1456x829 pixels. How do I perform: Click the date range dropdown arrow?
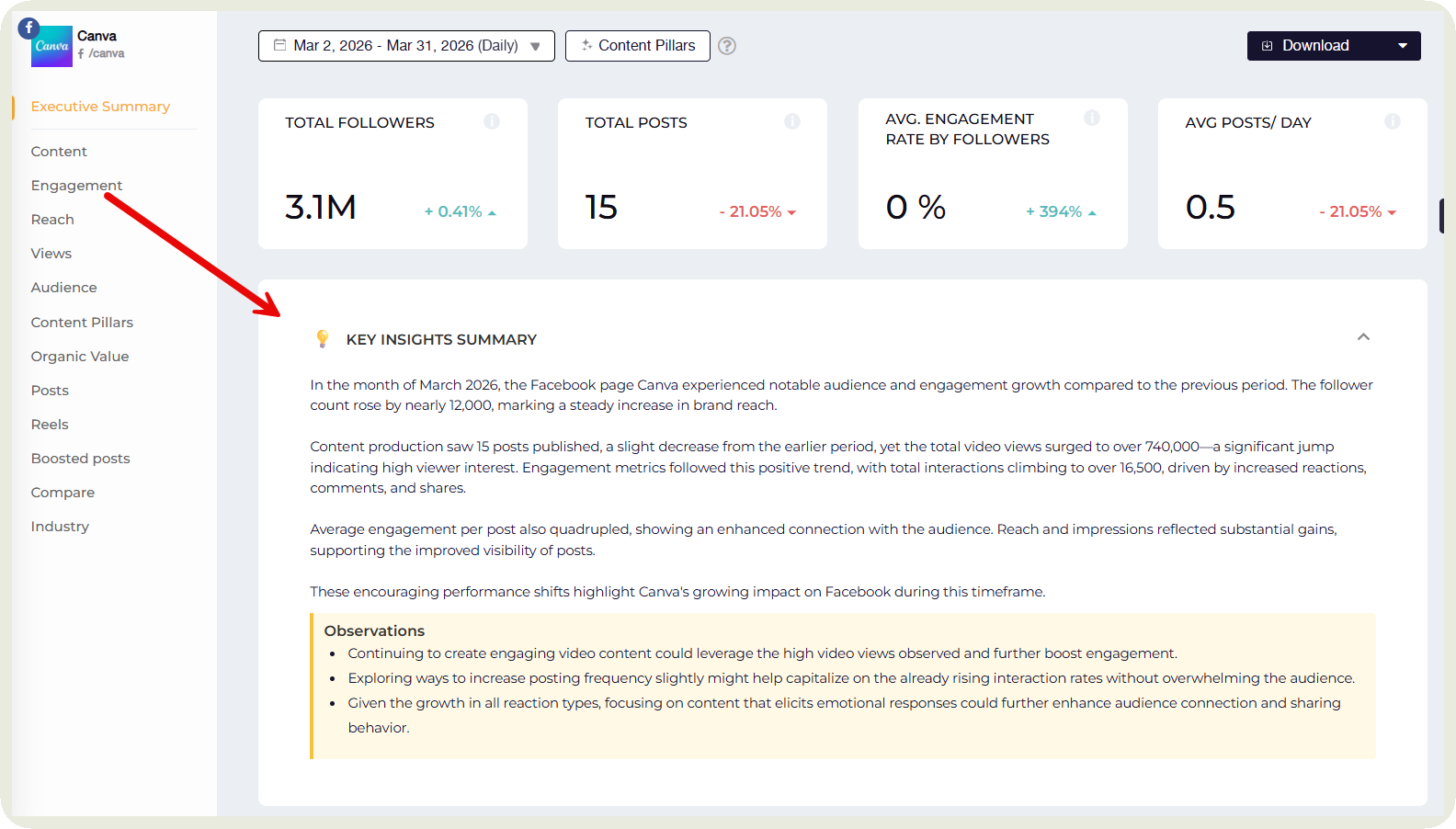tap(535, 47)
